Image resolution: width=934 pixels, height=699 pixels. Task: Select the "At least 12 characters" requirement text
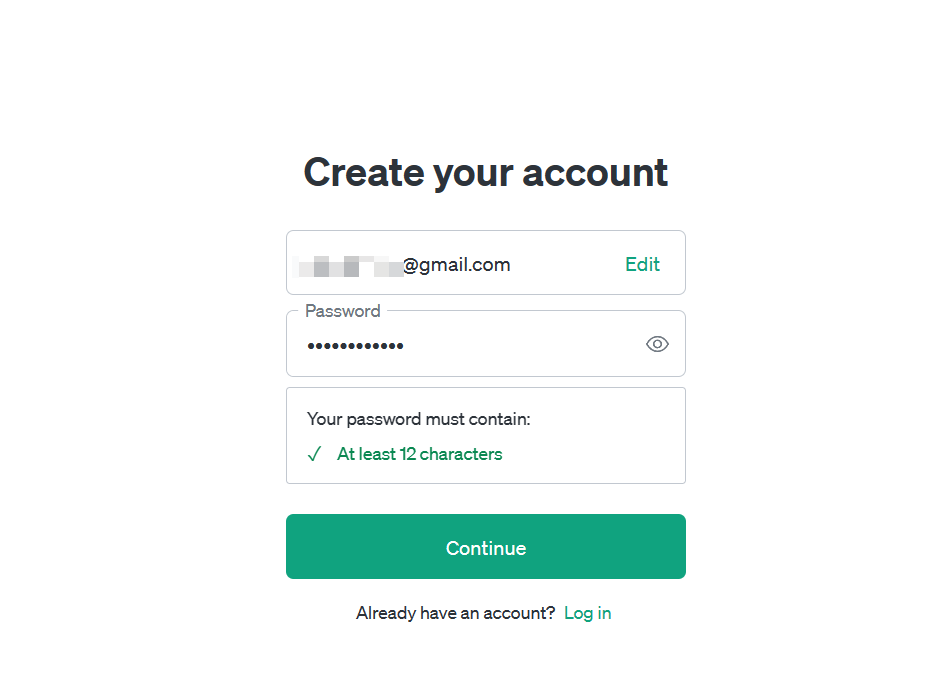click(x=419, y=454)
